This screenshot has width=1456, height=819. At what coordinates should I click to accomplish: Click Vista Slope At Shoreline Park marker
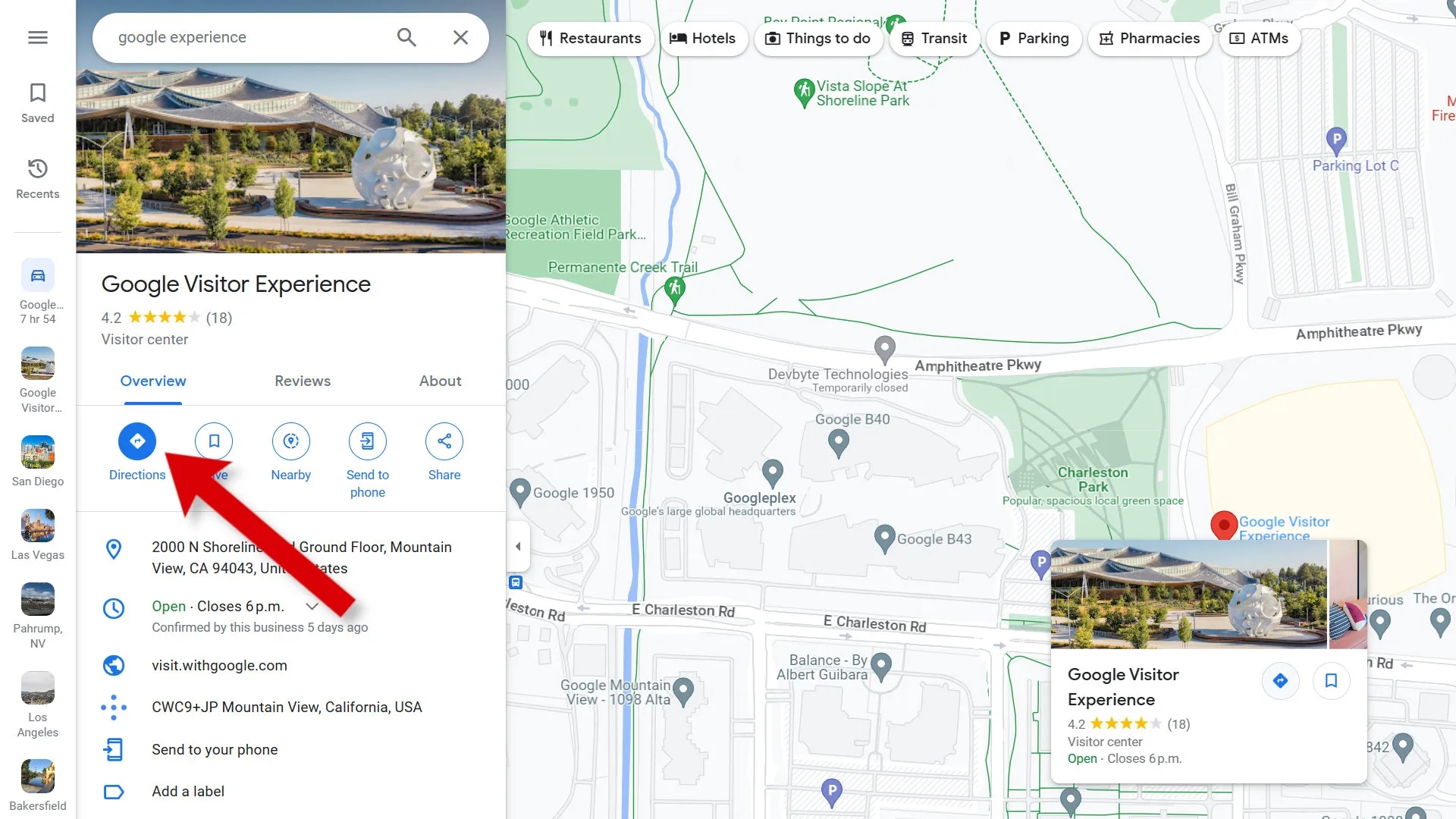804,93
